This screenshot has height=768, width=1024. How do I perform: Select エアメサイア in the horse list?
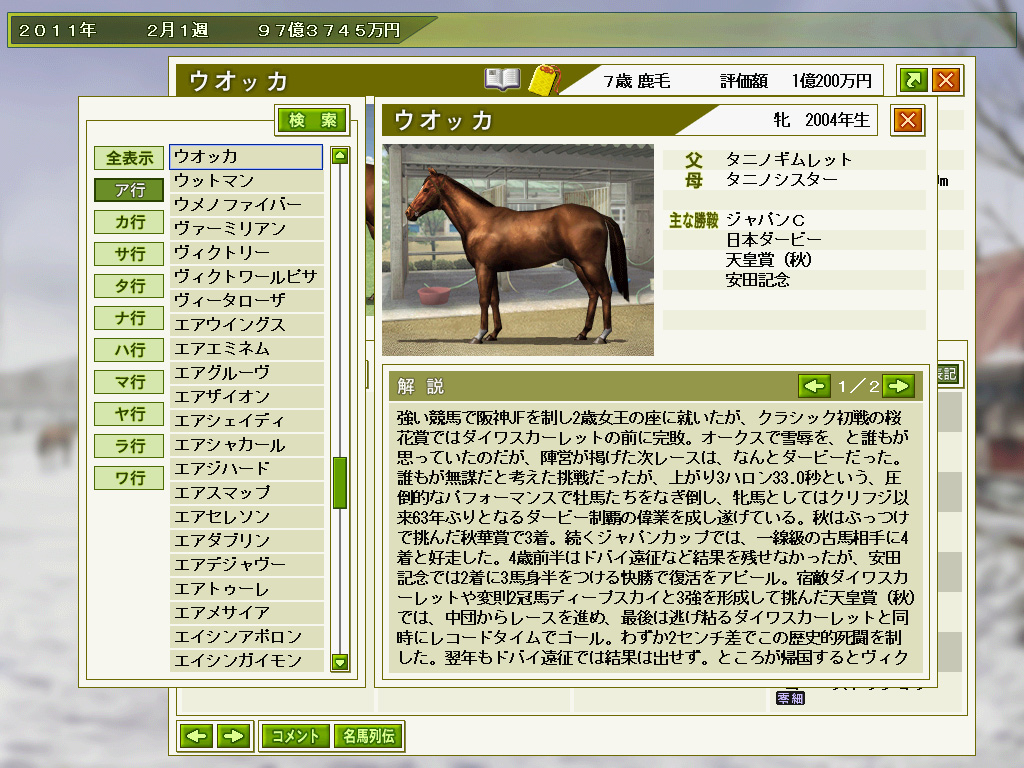click(x=246, y=613)
